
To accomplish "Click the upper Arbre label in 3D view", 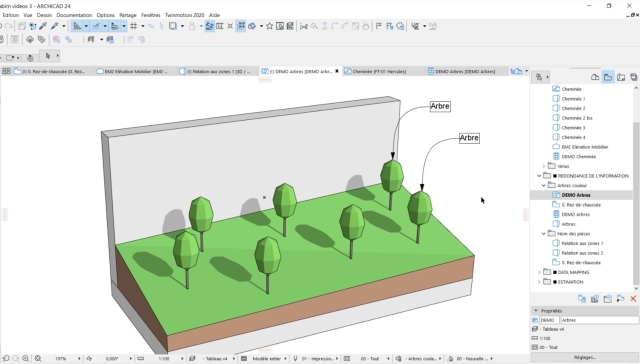I will 440,106.
